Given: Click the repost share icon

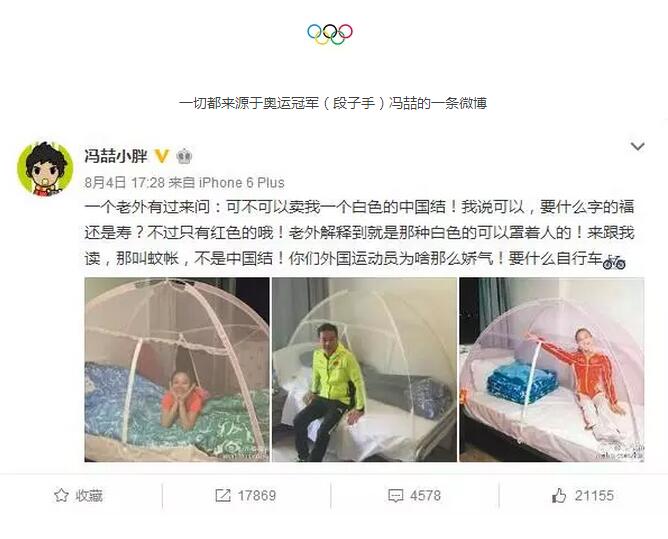Looking at the screenshot, I should click(223, 496).
